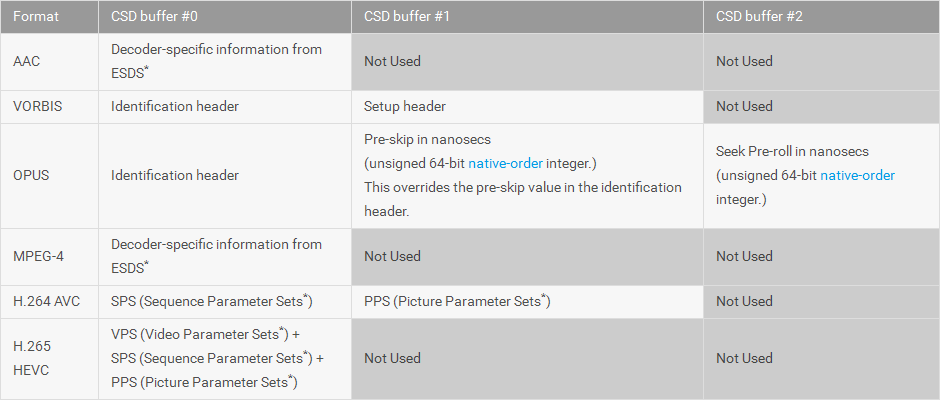Select the MPEG-4 format cell
This screenshot has height=401, width=940.
click(x=40, y=256)
